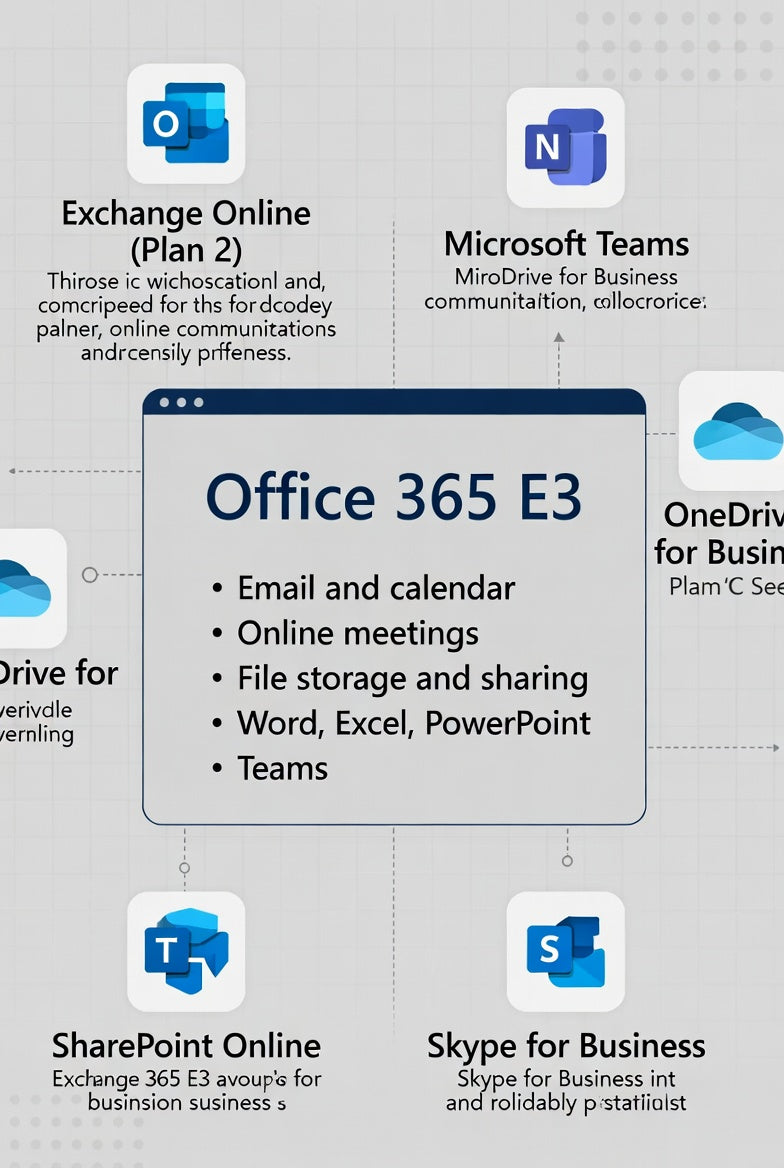The height and width of the screenshot is (1168, 784).
Task: Select the 'Skype for Business' heading
Action: pos(566,1047)
